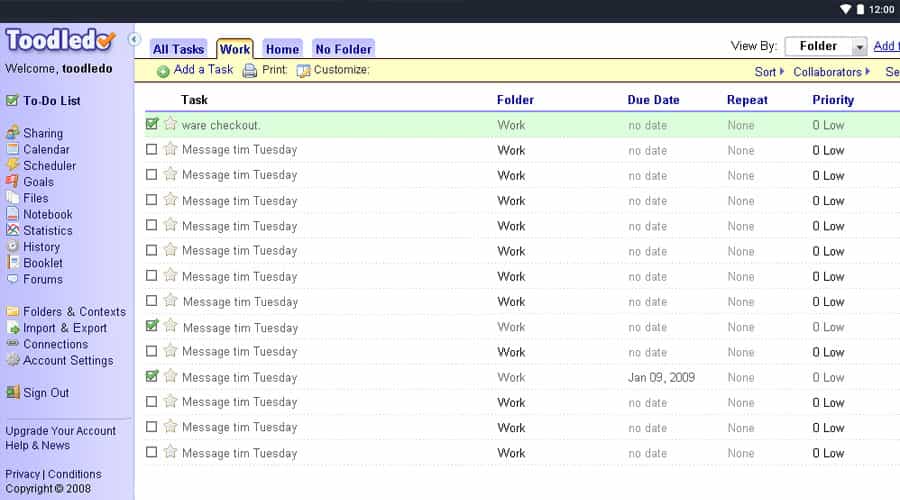Image resolution: width=900 pixels, height=500 pixels.
Task: Click the Sign Out icon
Action: point(13,393)
